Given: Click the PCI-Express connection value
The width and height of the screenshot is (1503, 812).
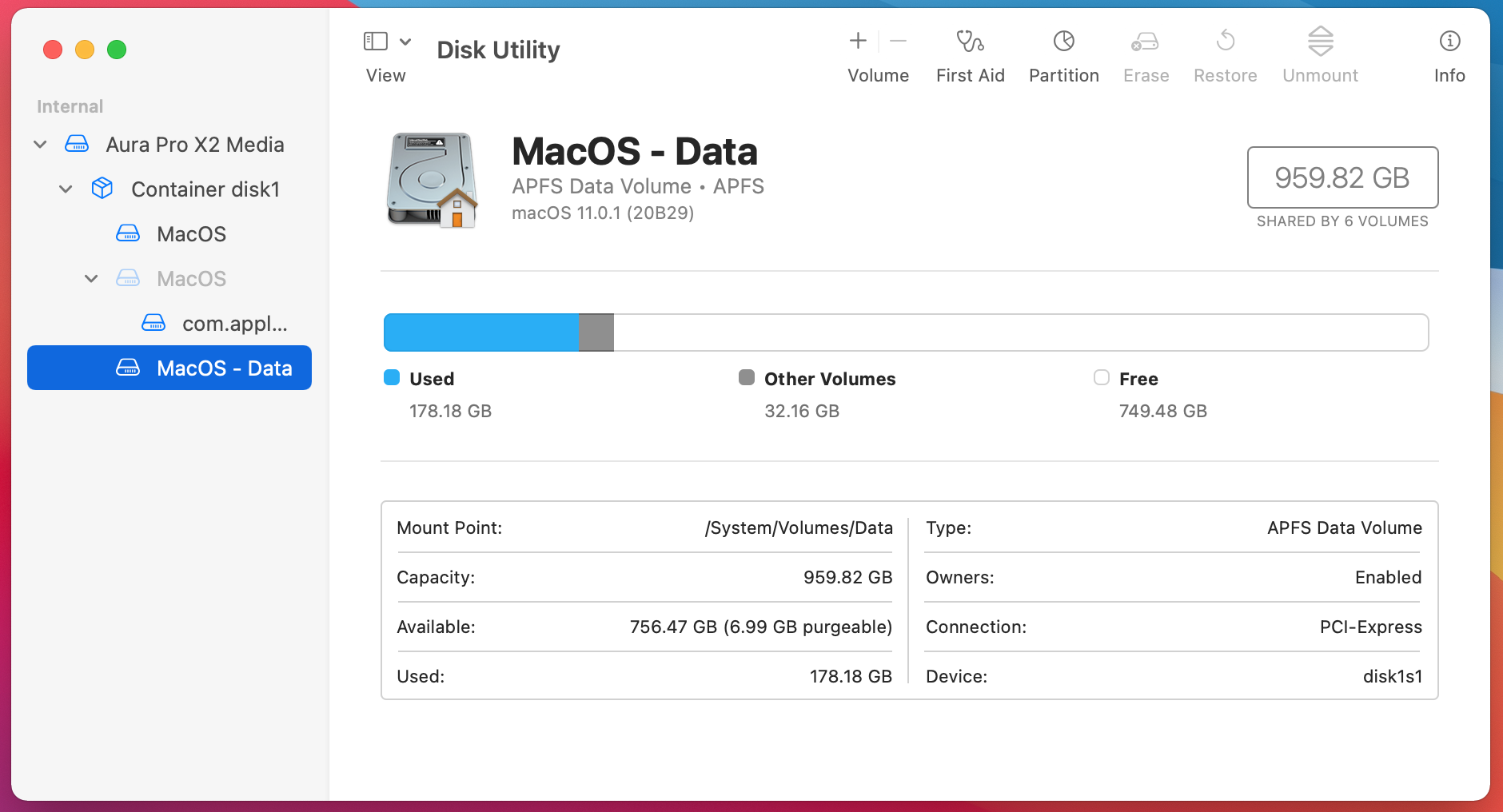Looking at the screenshot, I should (x=1371, y=627).
